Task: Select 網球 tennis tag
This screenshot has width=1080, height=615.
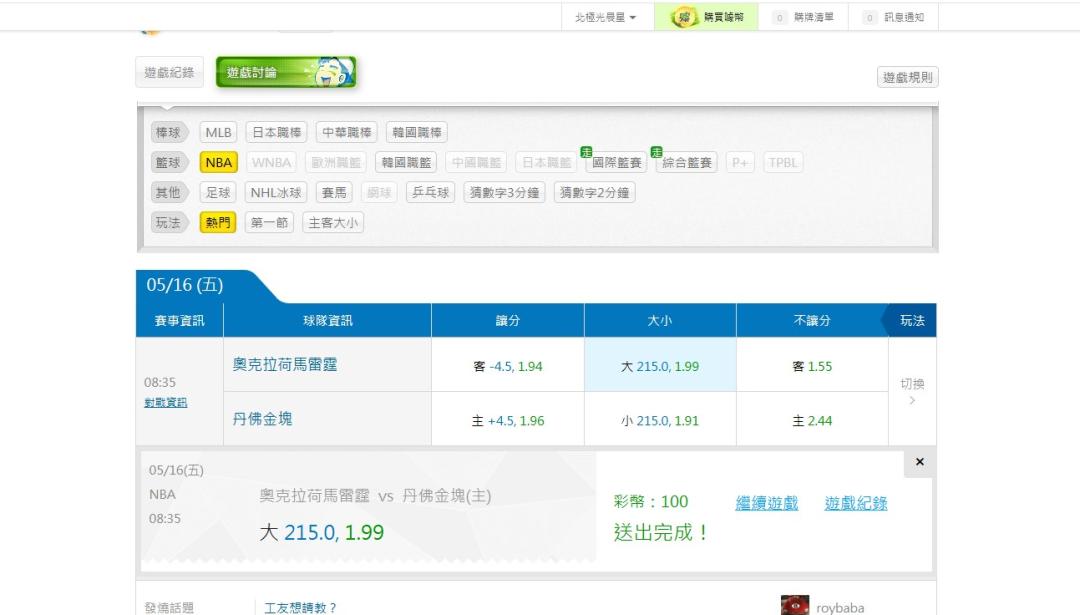Action: pyautogui.click(x=379, y=193)
